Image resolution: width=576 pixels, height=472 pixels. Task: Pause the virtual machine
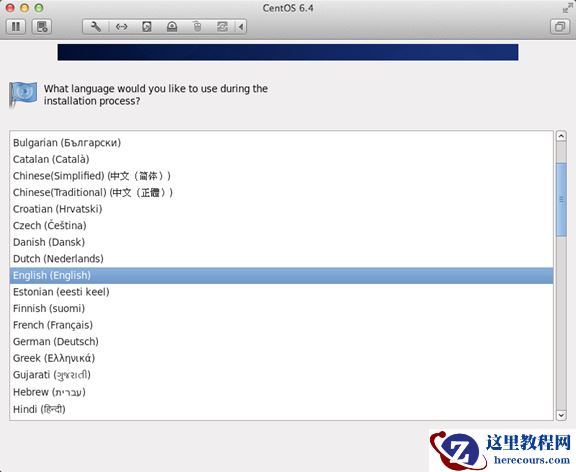pos(16,26)
